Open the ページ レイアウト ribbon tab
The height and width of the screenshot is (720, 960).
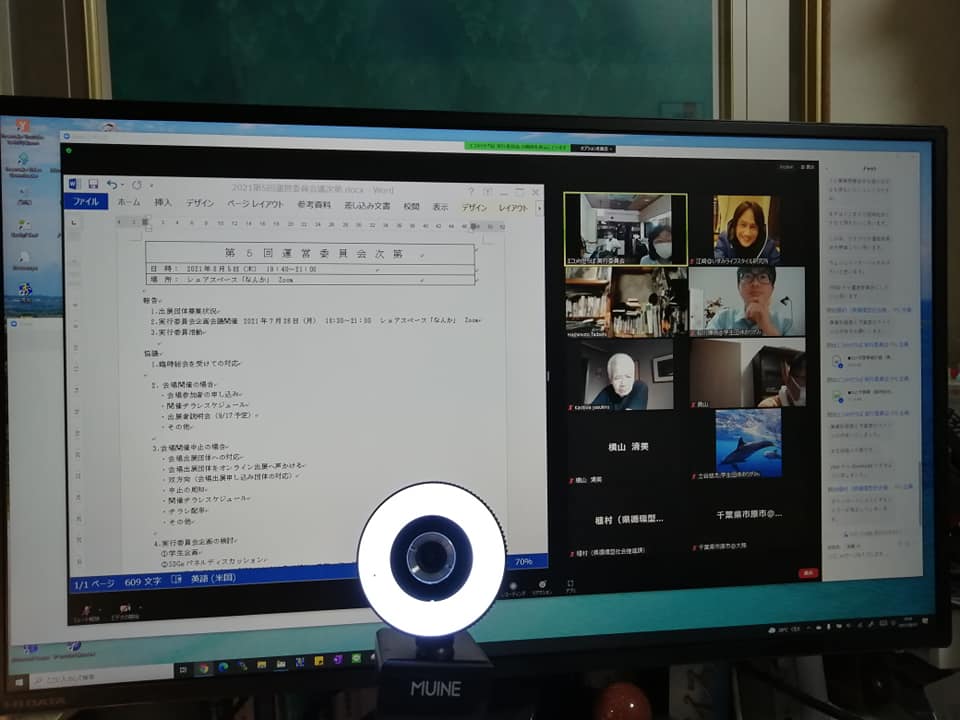(255, 203)
